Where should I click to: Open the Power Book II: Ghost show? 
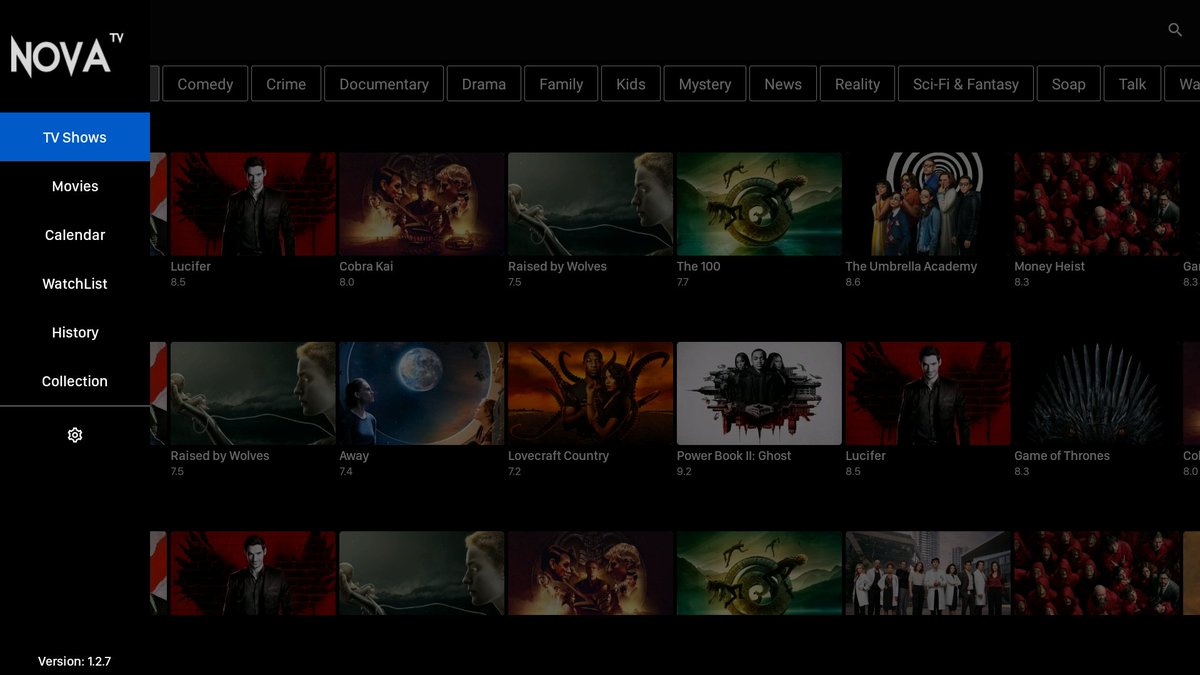(758, 392)
